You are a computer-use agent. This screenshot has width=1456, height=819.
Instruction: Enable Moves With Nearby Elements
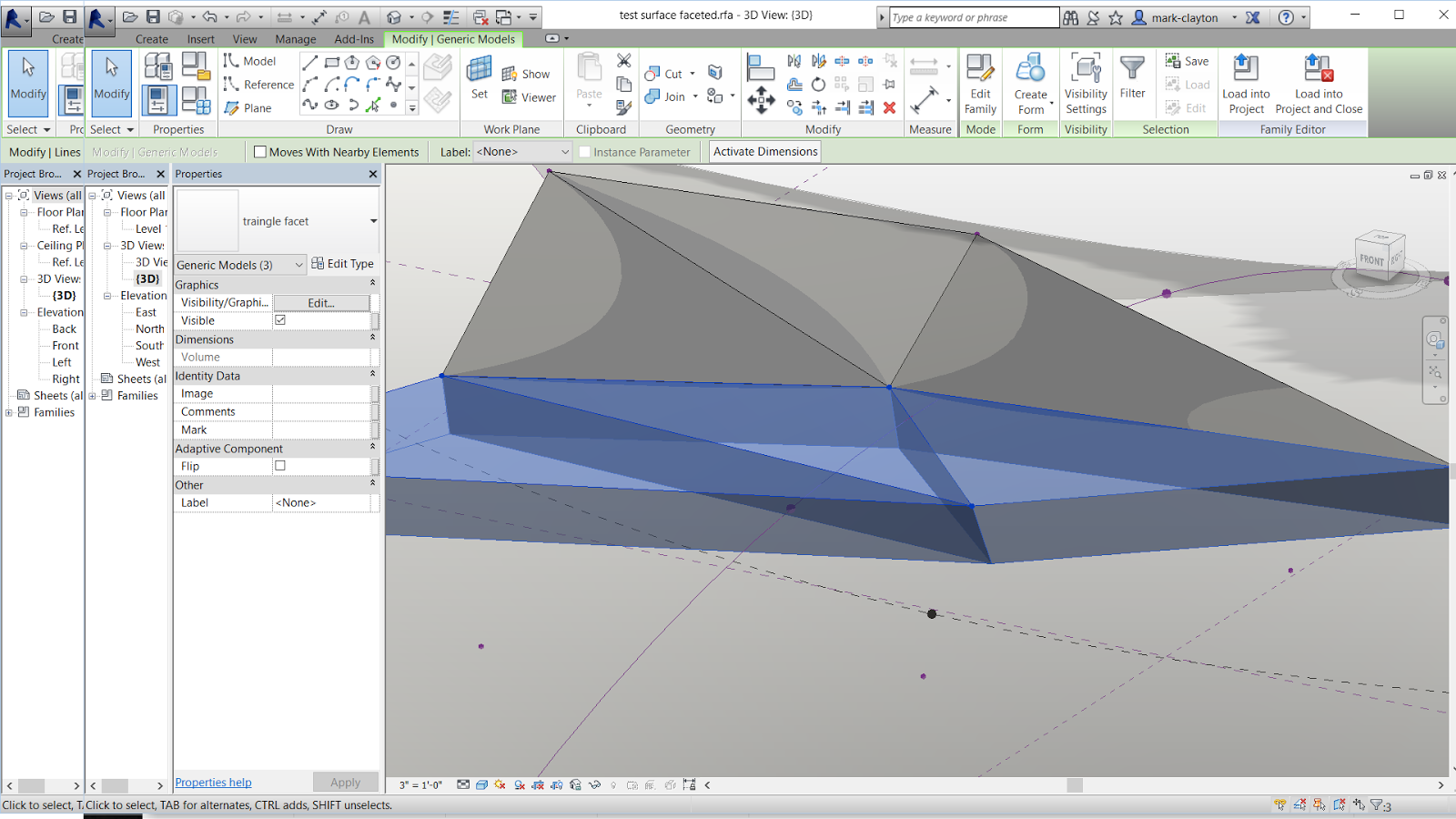260,151
